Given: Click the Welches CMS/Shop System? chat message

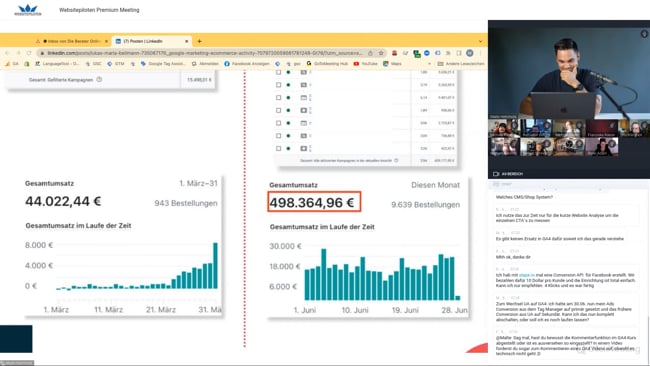Looking at the screenshot, I should pyautogui.click(x=524, y=197).
